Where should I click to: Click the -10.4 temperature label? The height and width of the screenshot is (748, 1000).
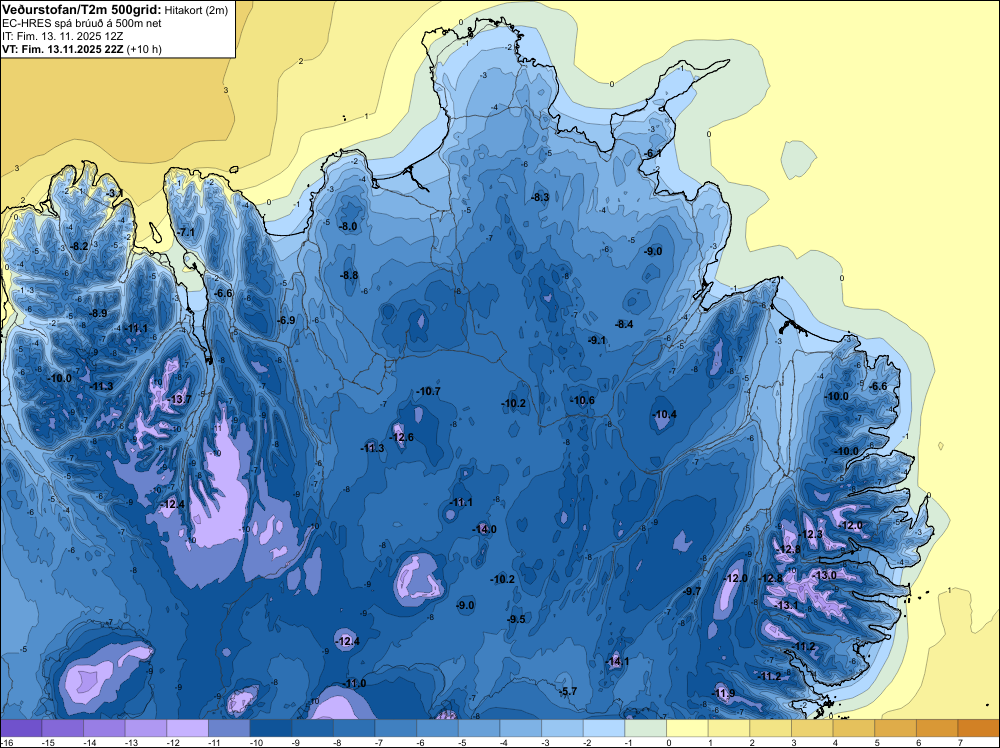665,414
